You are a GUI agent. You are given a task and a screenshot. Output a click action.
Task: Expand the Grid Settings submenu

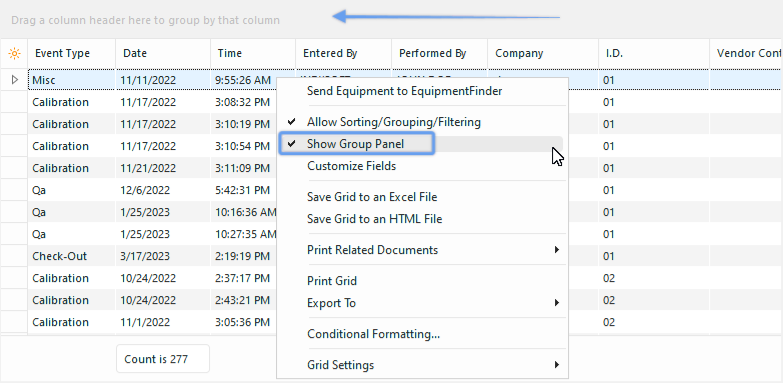coord(422,365)
